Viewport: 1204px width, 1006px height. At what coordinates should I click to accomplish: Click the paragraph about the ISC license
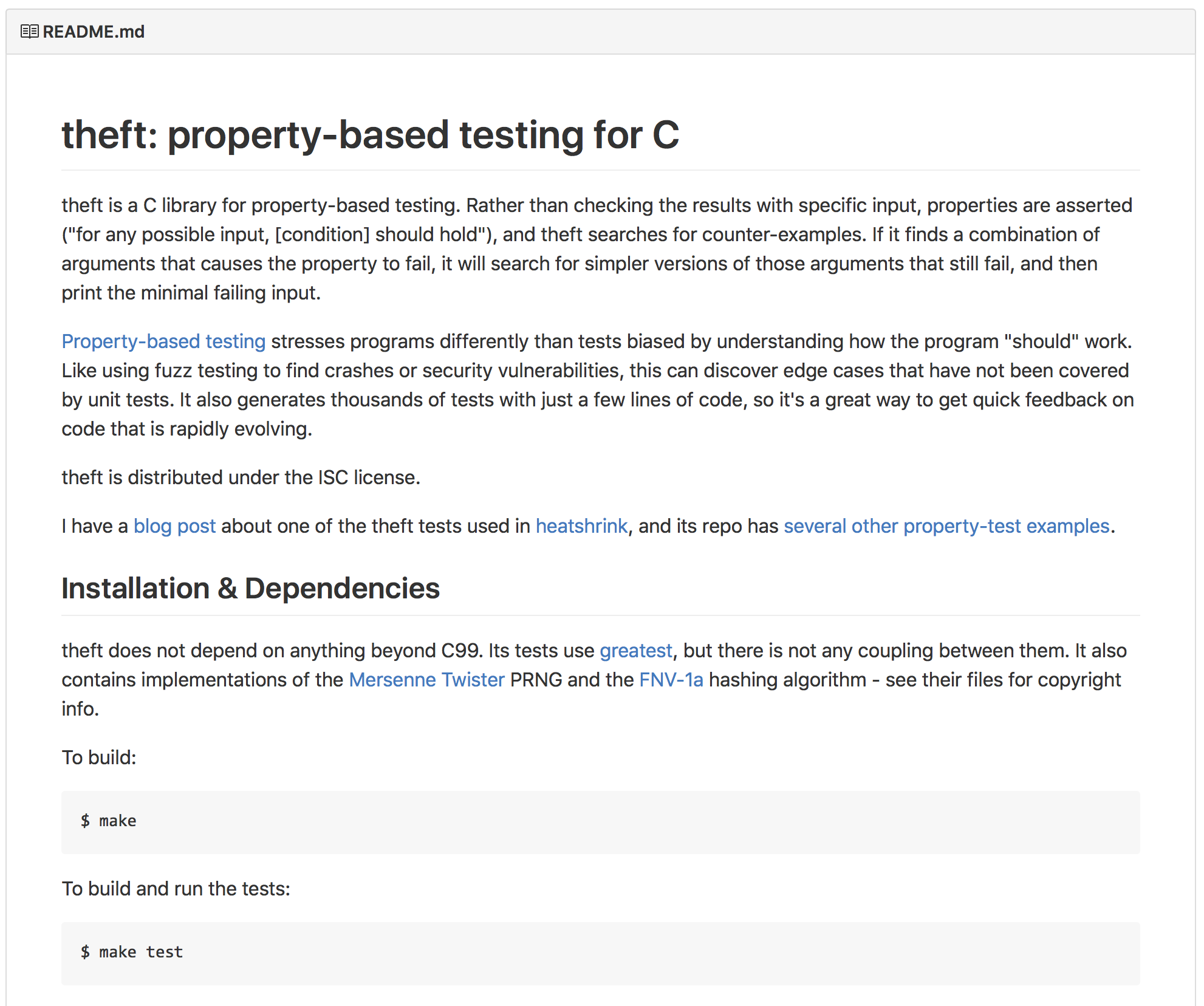pos(241,477)
